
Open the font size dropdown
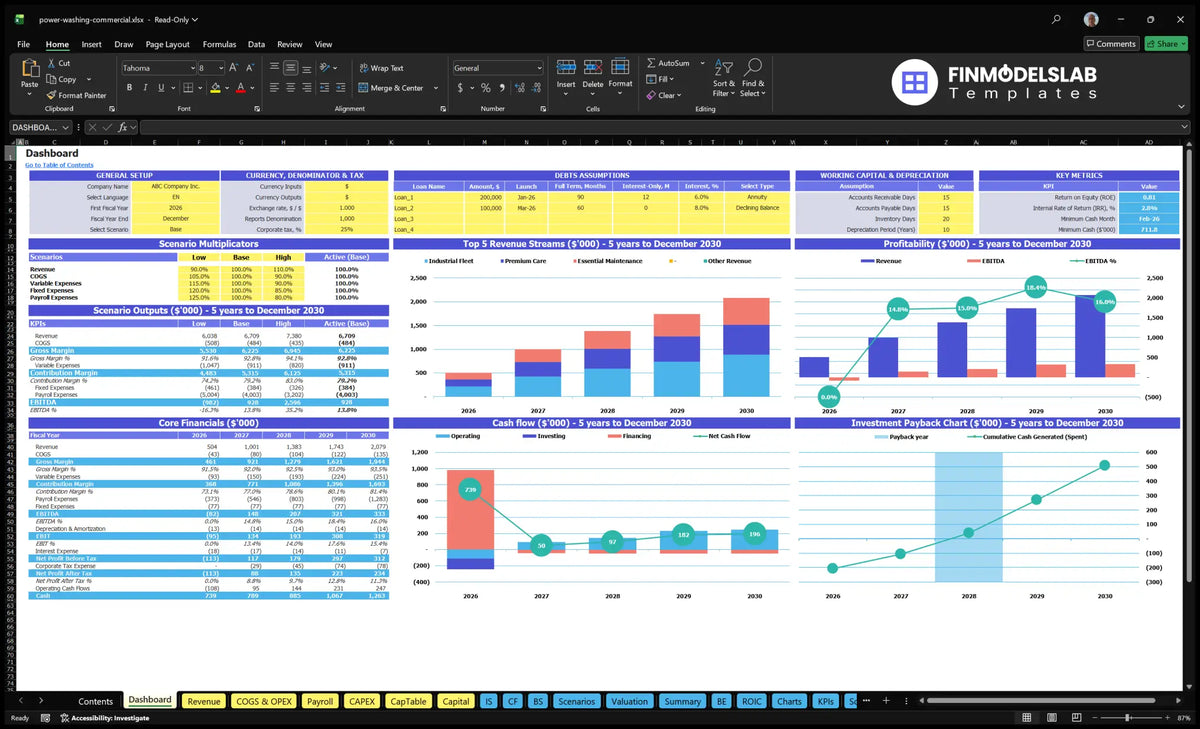point(220,68)
